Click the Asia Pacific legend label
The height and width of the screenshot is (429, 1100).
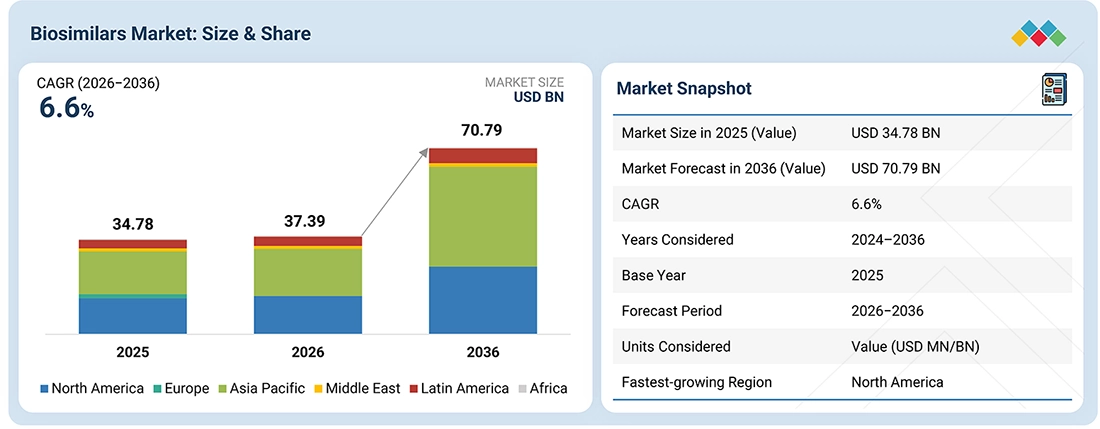[267, 388]
